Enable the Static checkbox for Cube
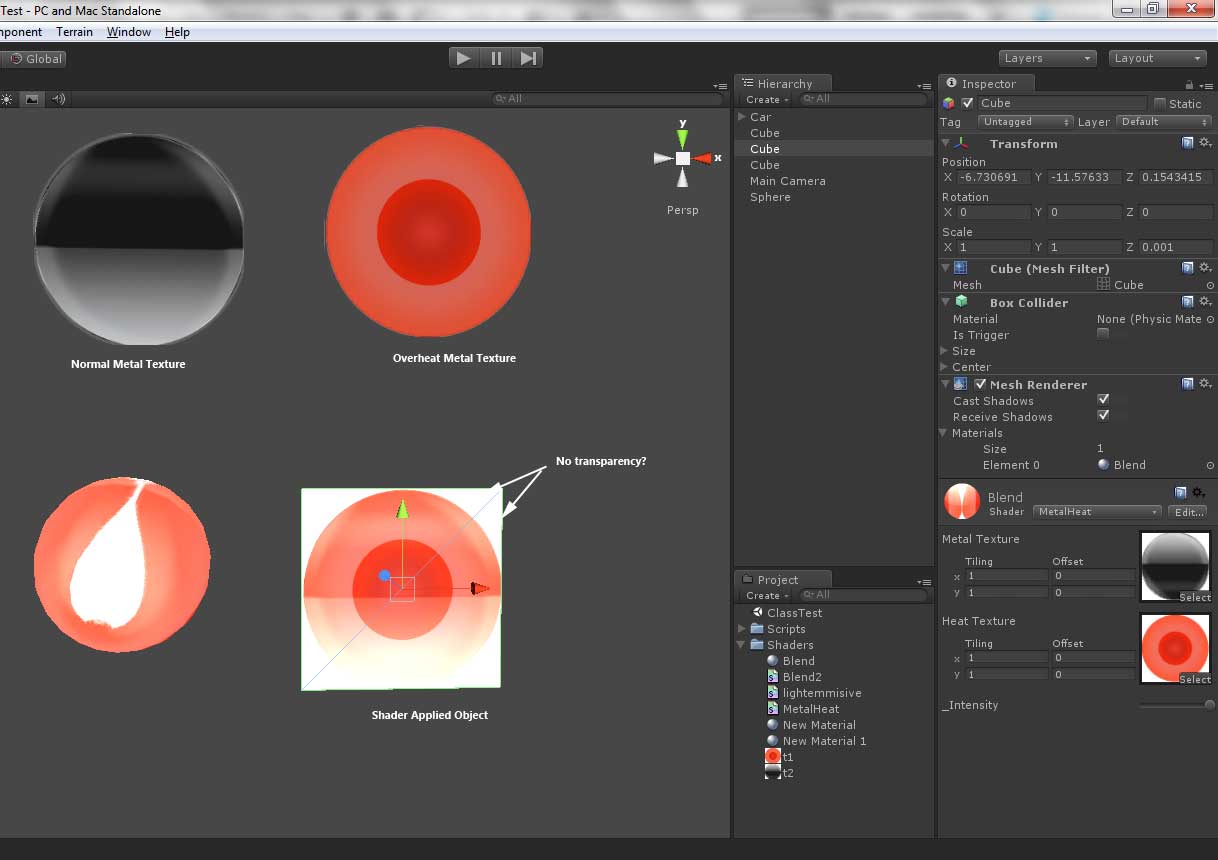Screen dimensions: 1218x860 [x=1162, y=103]
